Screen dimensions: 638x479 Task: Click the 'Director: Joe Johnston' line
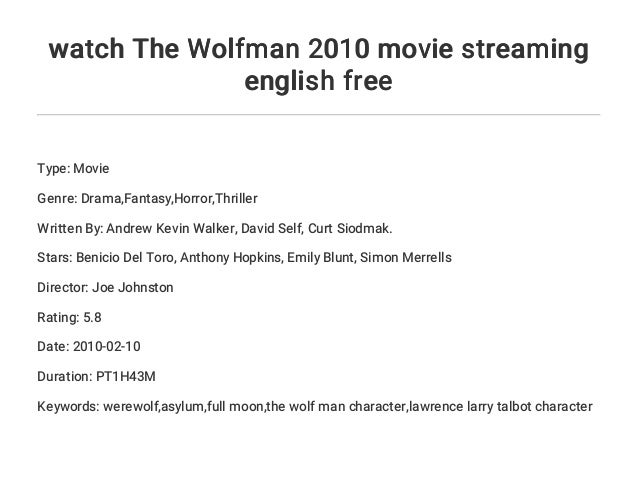click(105, 288)
